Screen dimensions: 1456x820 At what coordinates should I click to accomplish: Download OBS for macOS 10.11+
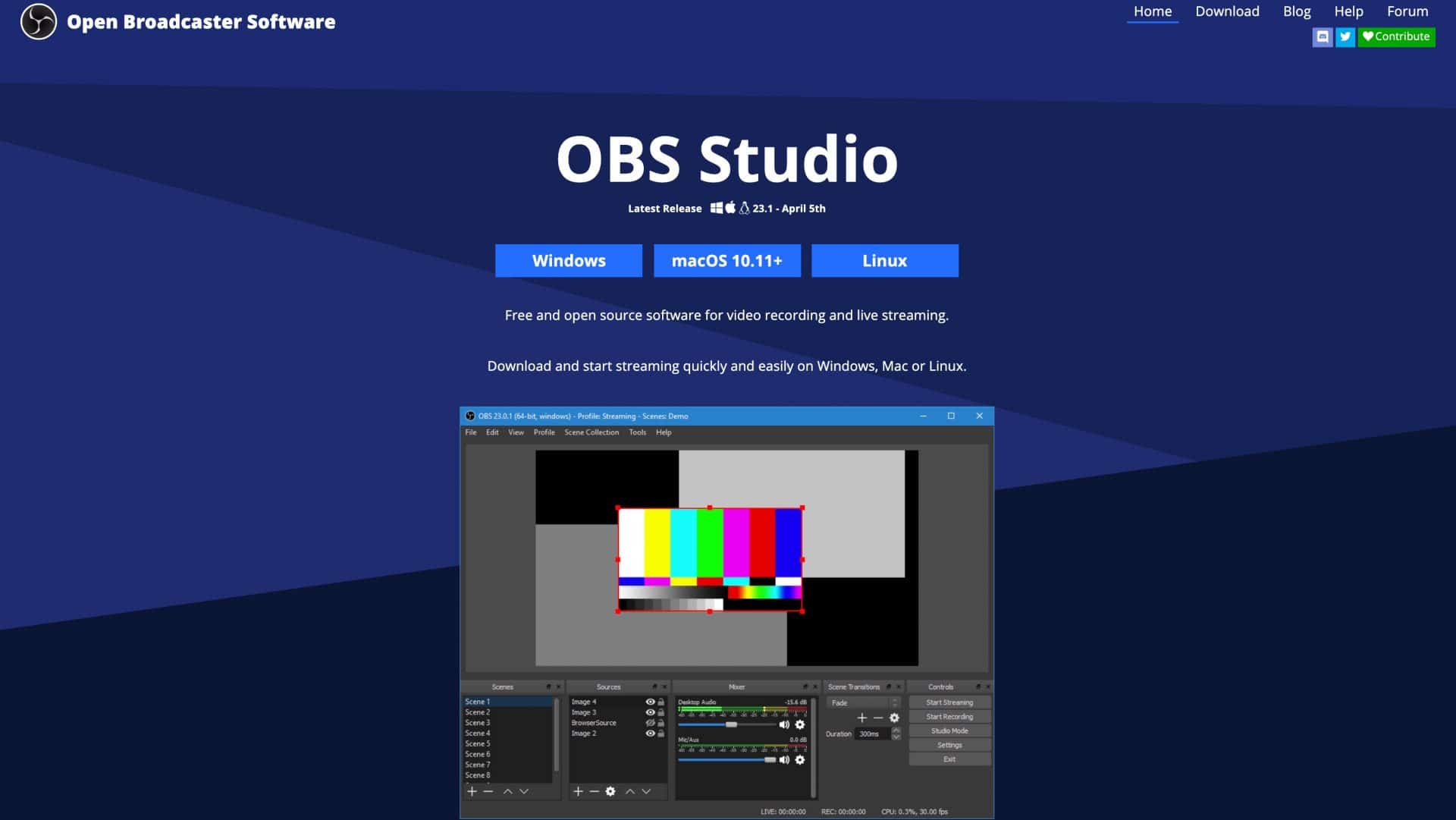click(727, 260)
